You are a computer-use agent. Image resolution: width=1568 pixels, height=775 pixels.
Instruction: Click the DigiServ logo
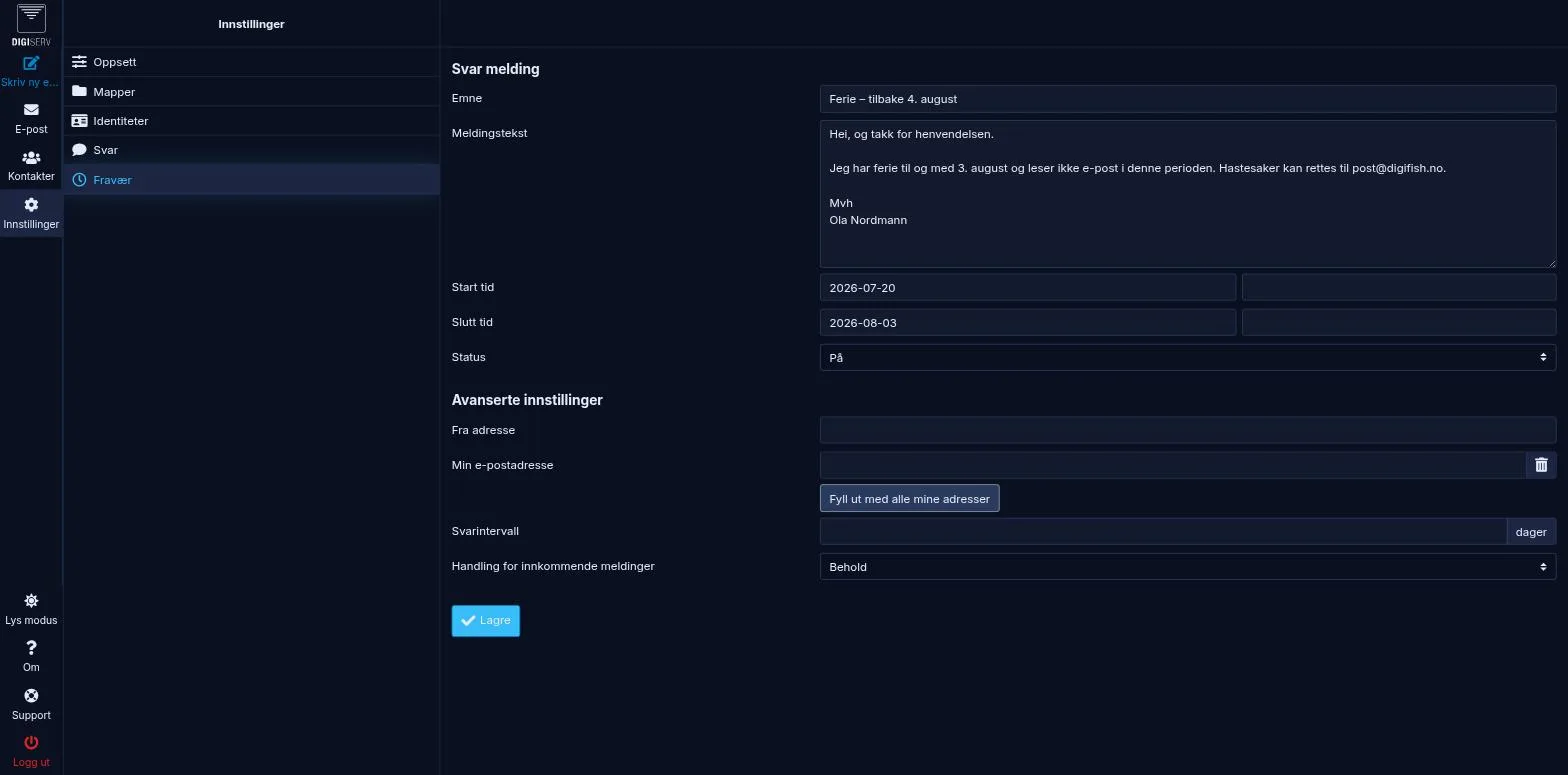pyautogui.click(x=31, y=24)
